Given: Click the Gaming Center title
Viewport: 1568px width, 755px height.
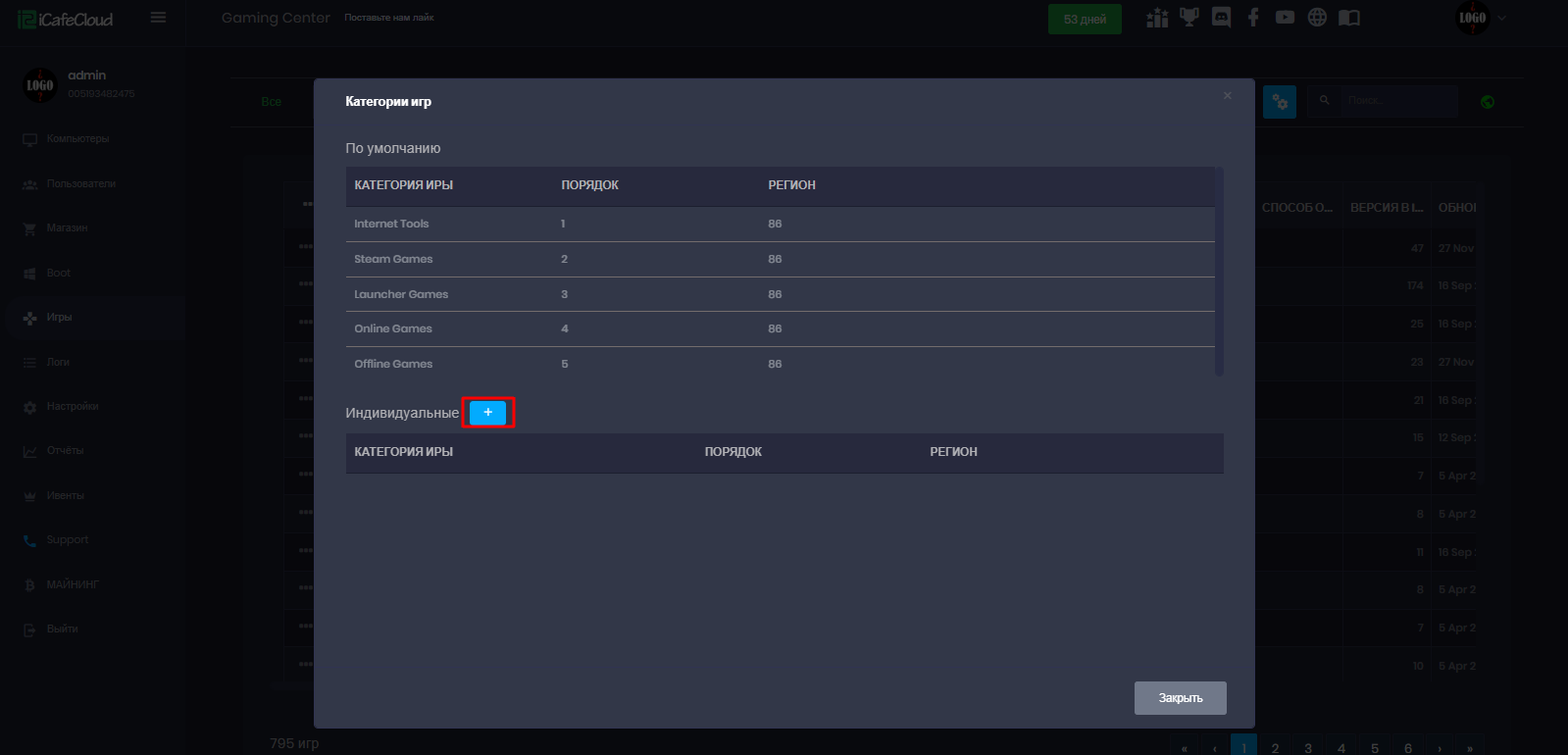Looking at the screenshot, I should (x=276, y=18).
